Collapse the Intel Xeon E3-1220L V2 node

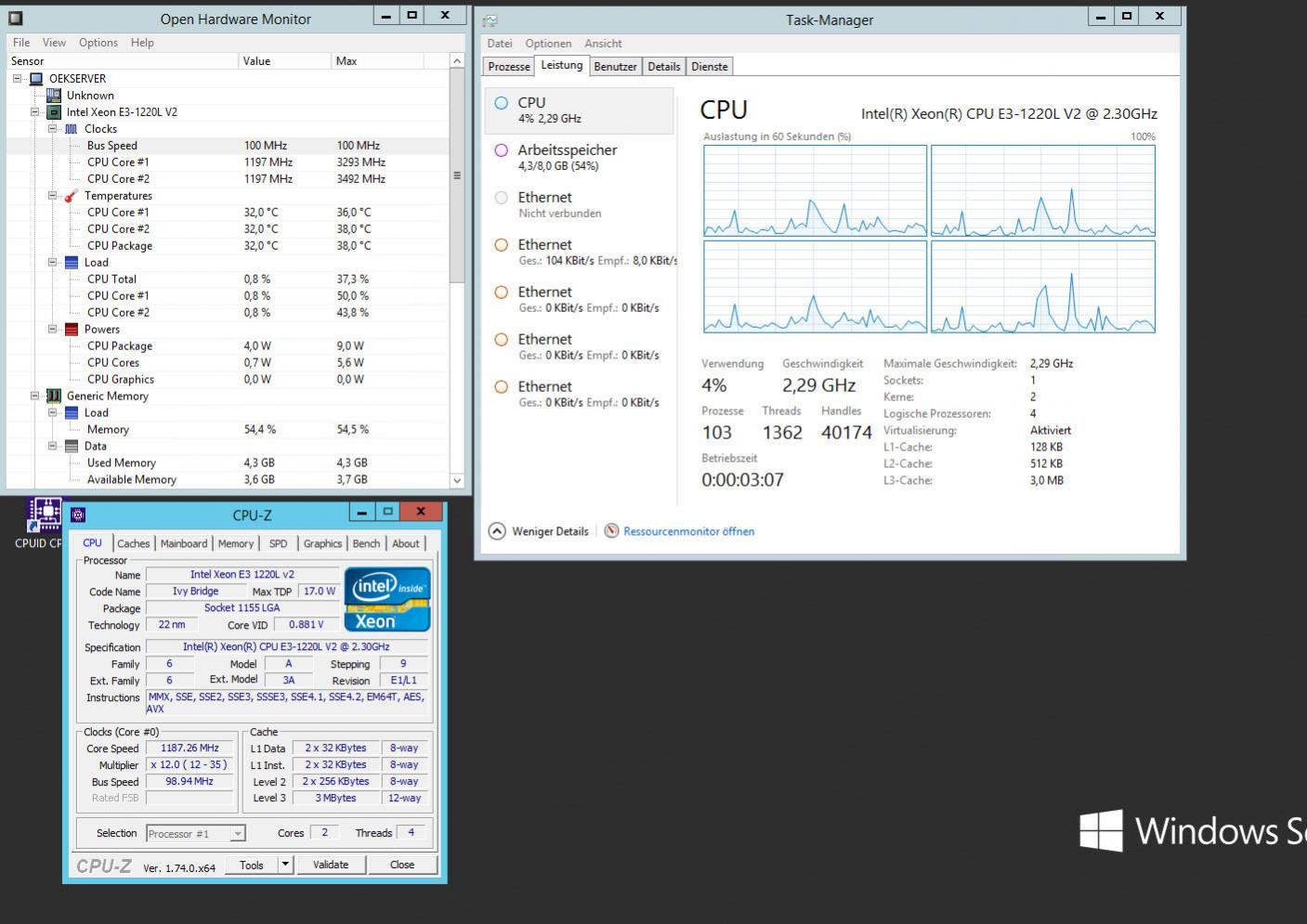pos(35,112)
